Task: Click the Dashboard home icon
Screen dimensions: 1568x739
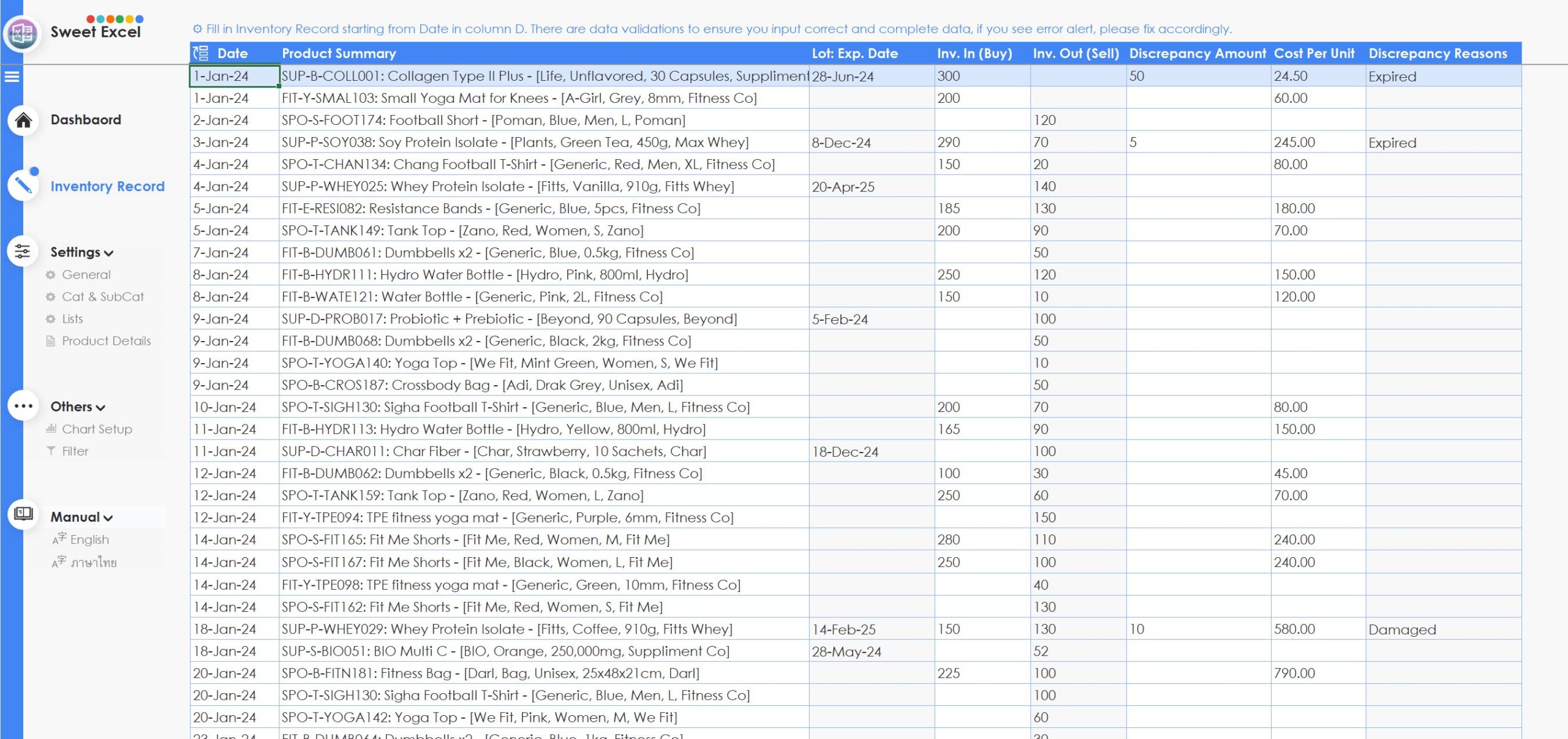Action: click(23, 120)
